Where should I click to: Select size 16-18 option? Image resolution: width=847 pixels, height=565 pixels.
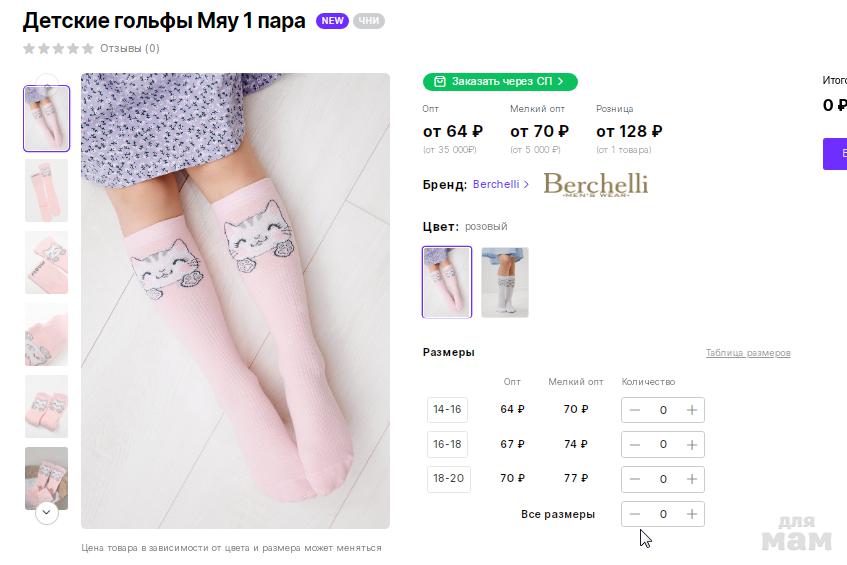447,444
